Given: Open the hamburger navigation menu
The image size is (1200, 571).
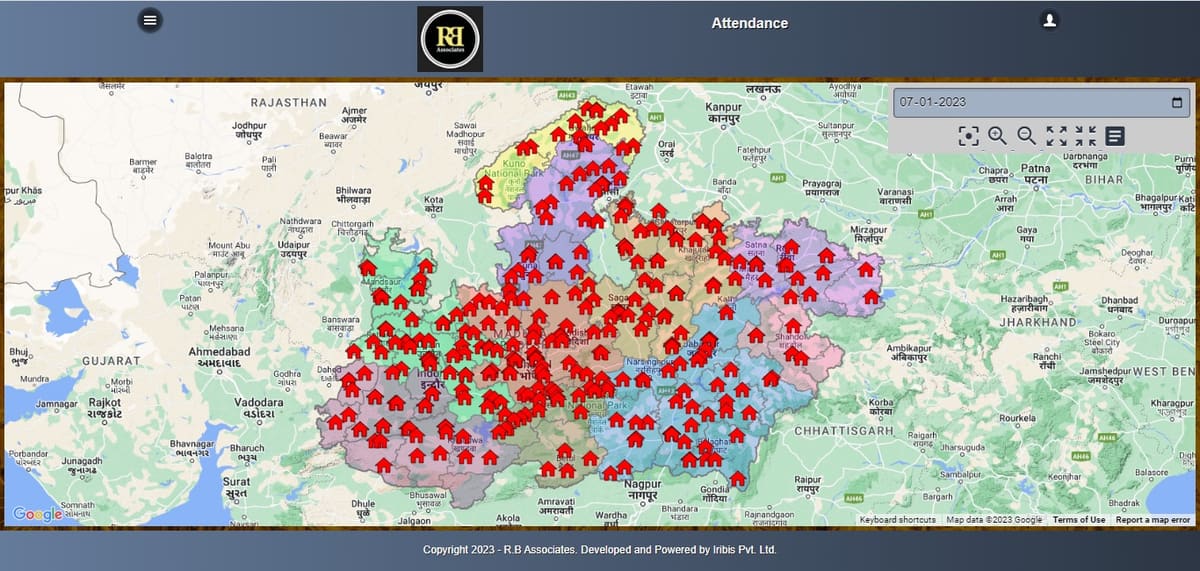Looking at the screenshot, I should click(x=150, y=19).
